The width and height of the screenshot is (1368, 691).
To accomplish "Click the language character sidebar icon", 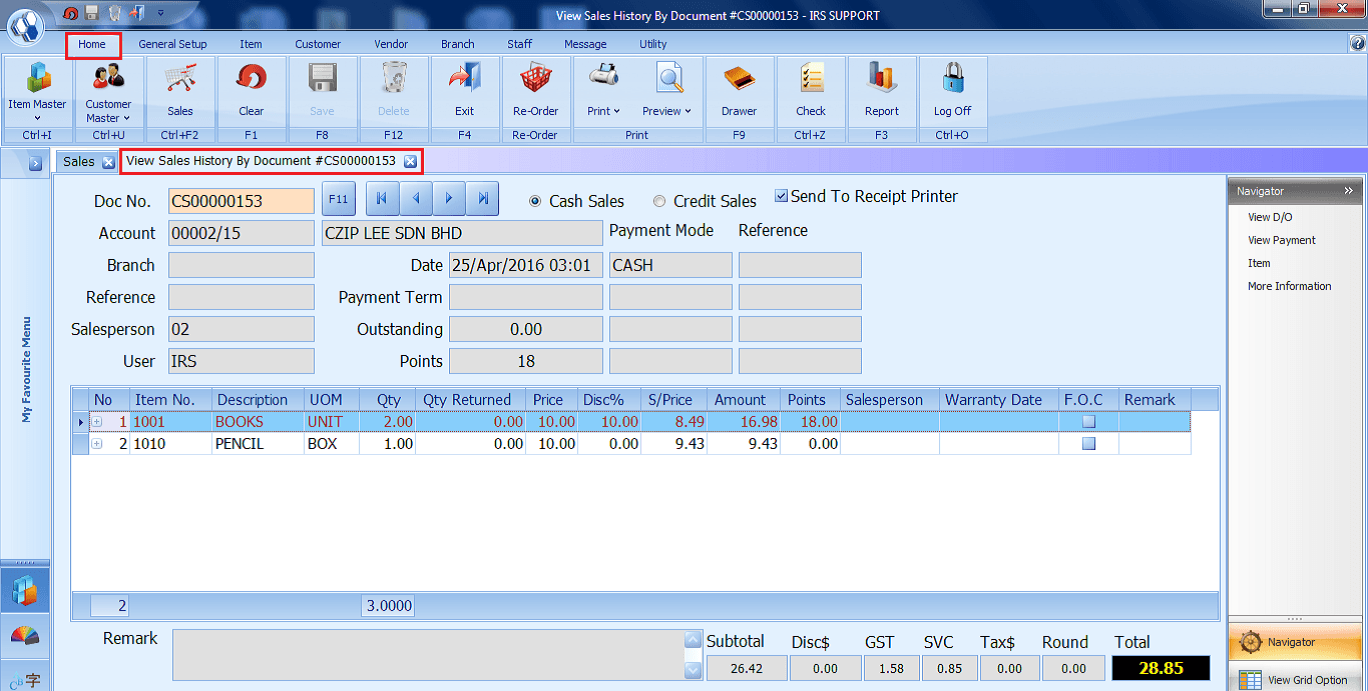I will coord(25,679).
